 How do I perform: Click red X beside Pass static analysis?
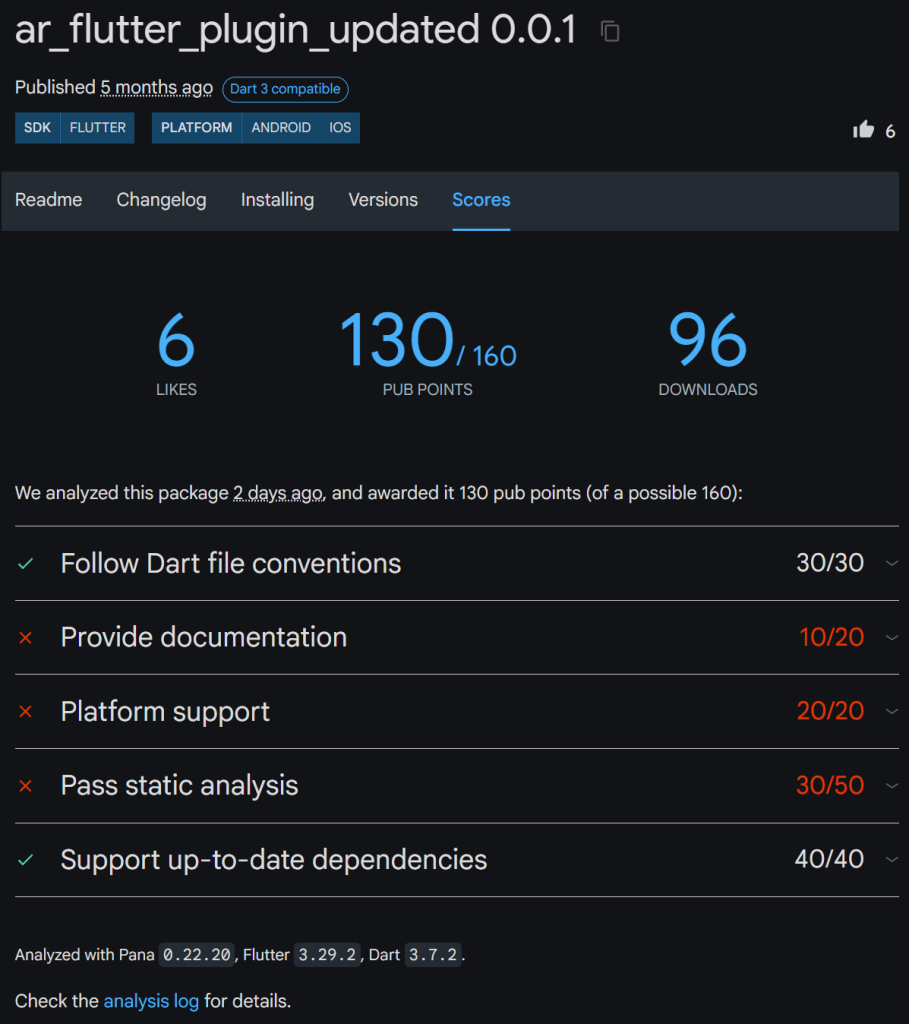point(25,786)
